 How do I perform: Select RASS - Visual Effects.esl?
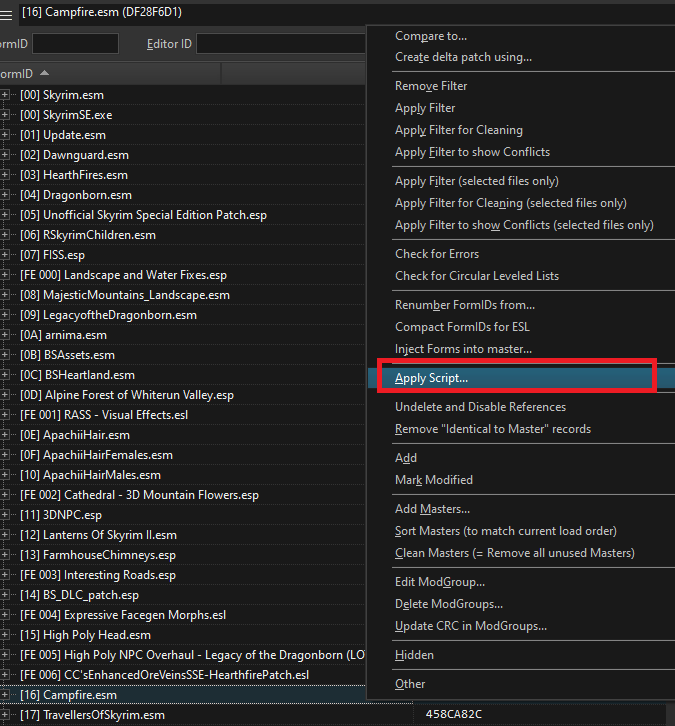click(x=104, y=415)
